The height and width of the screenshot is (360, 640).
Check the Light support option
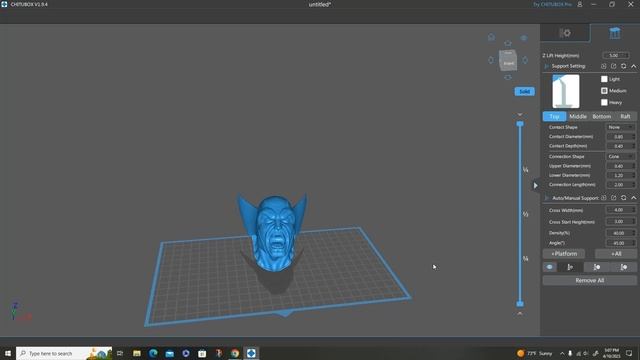[604, 79]
